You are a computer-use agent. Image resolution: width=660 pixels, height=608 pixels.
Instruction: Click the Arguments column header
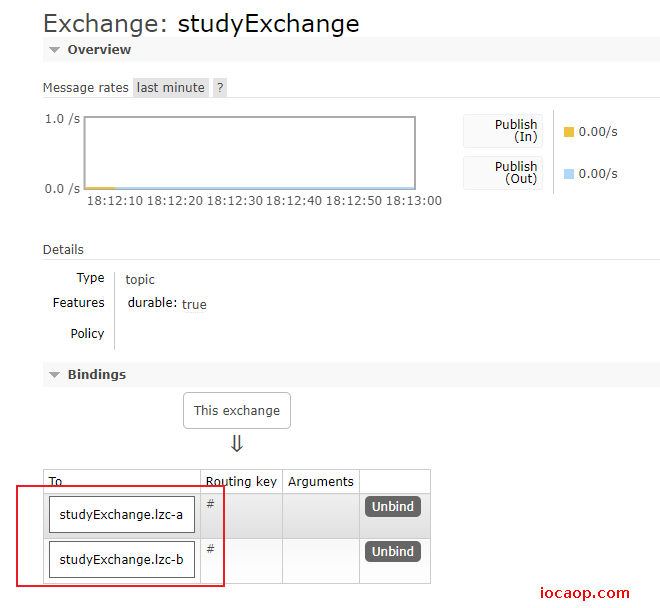(321, 481)
